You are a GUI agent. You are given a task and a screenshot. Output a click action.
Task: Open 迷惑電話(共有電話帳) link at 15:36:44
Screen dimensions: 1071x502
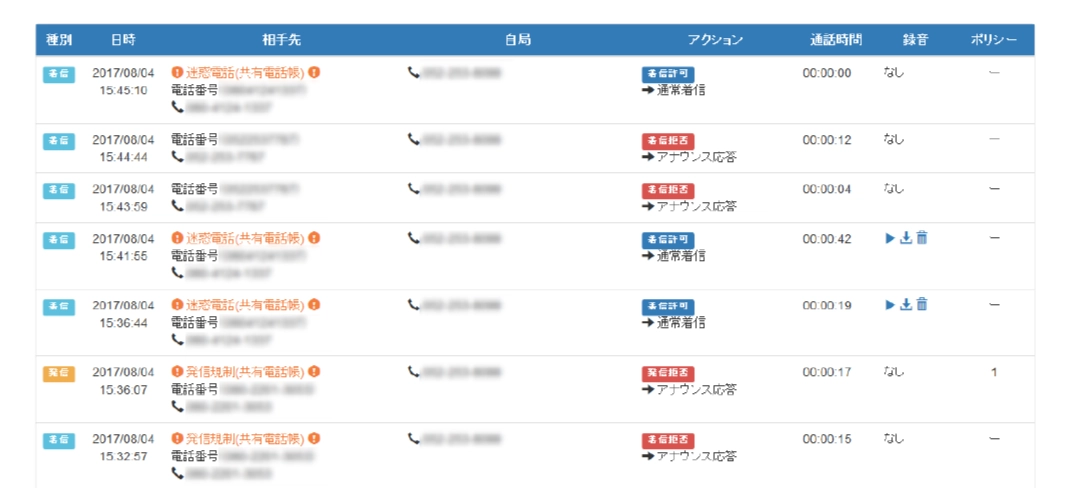click(245, 305)
